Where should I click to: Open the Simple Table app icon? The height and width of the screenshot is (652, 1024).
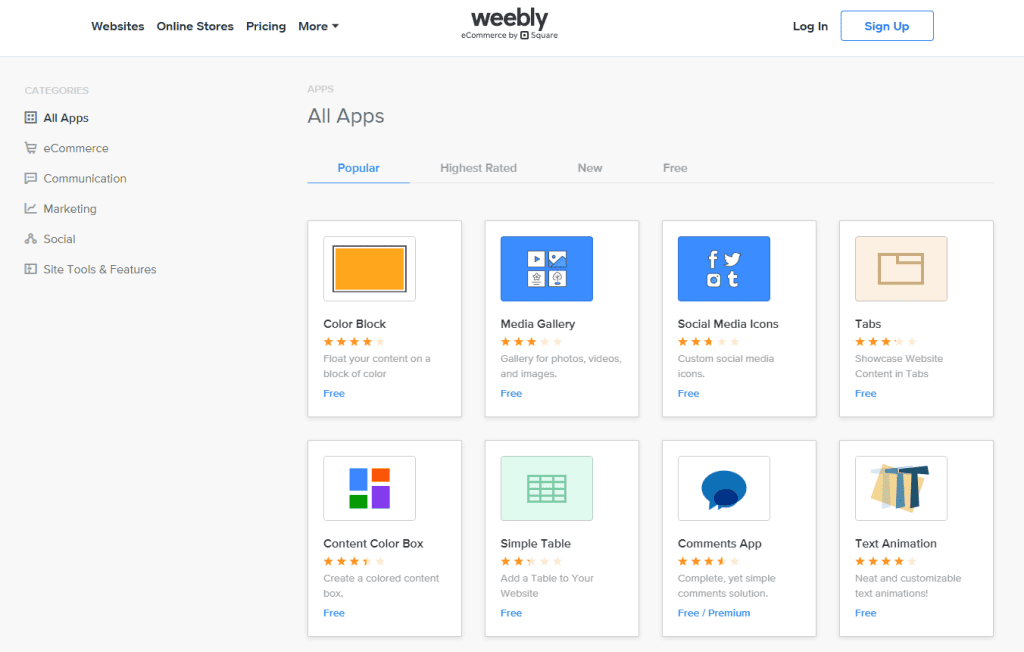pos(546,488)
